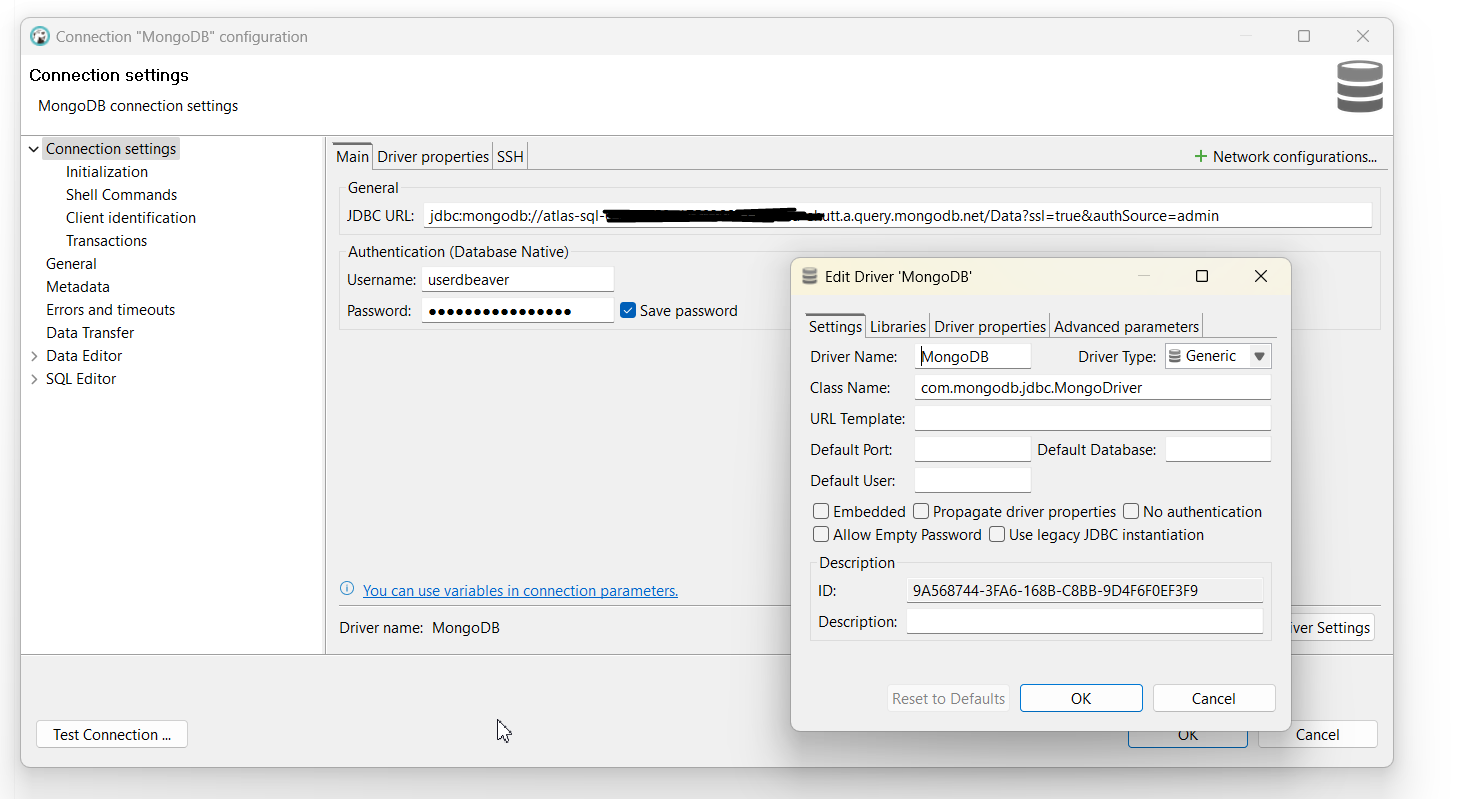This screenshot has height=799, width=1474.
Task: Check the No authentication option
Action: 1131,512
